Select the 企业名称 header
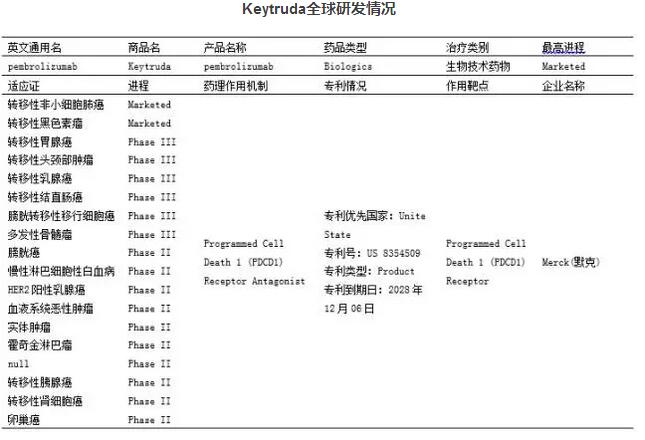The image size is (645, 440). [563, 86]
